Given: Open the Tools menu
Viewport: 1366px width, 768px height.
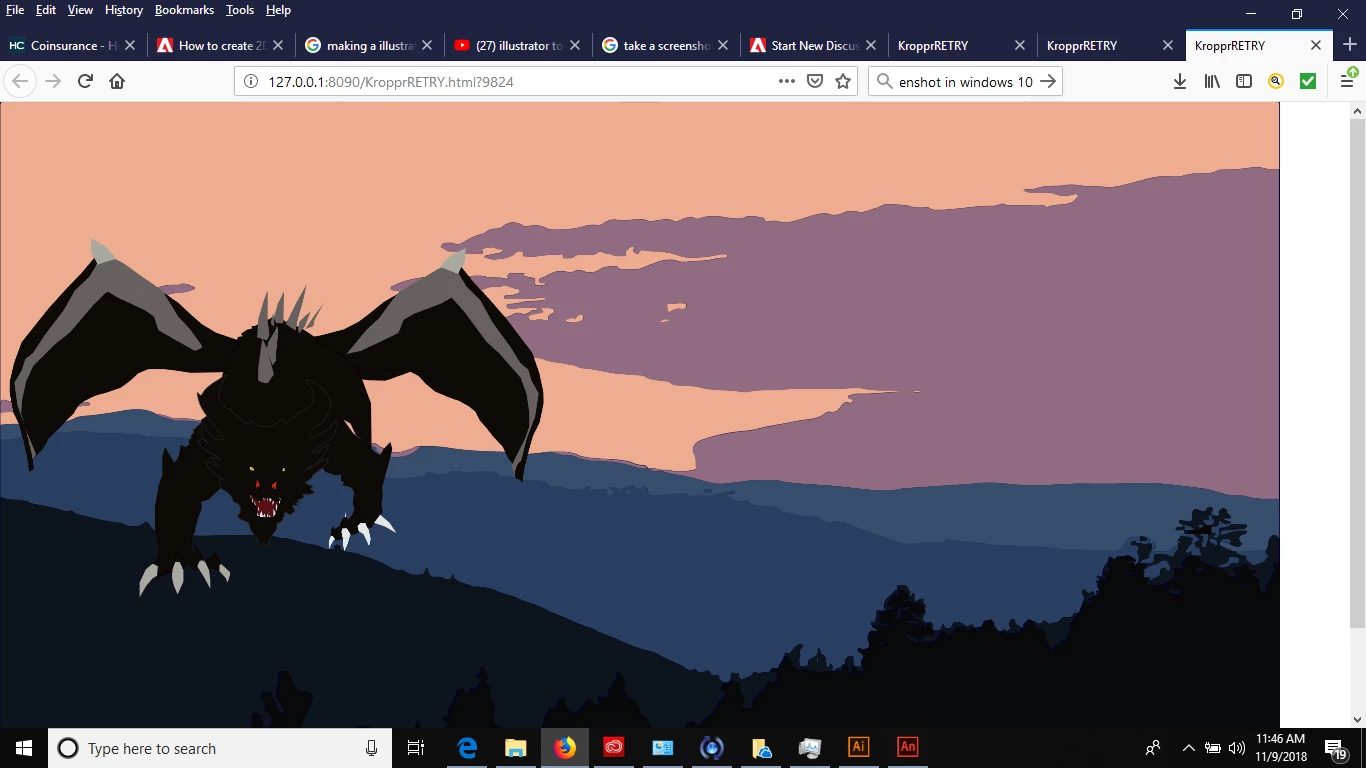Looking at the screenshot, I should (240, 10).
